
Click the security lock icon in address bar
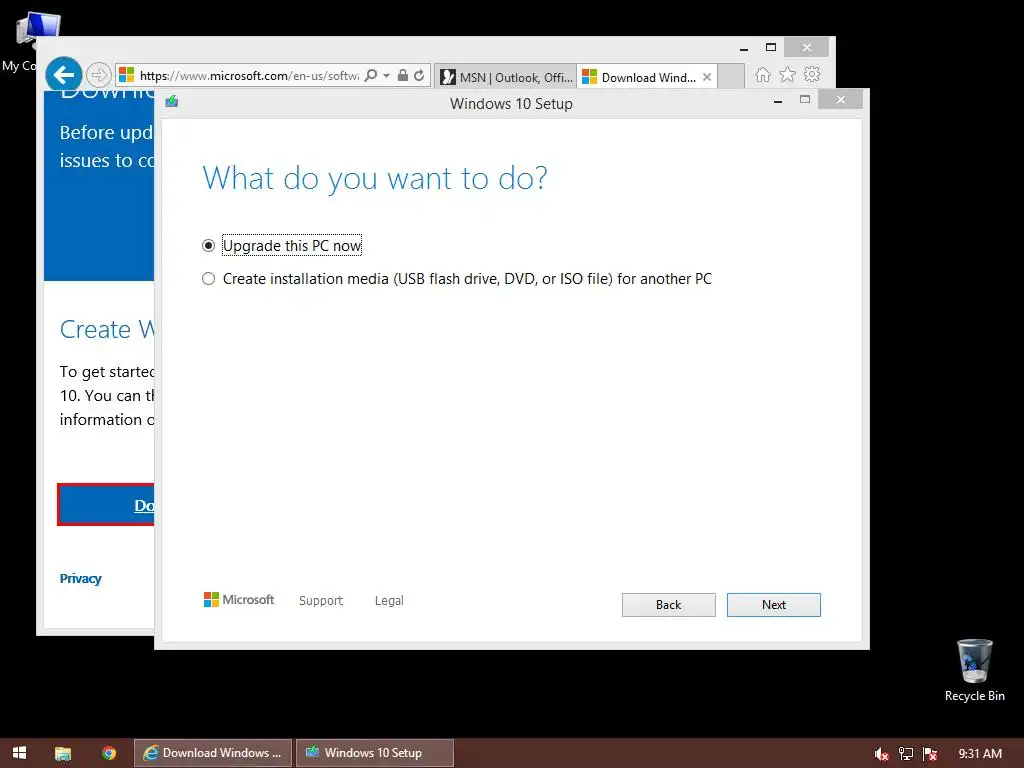403,75
